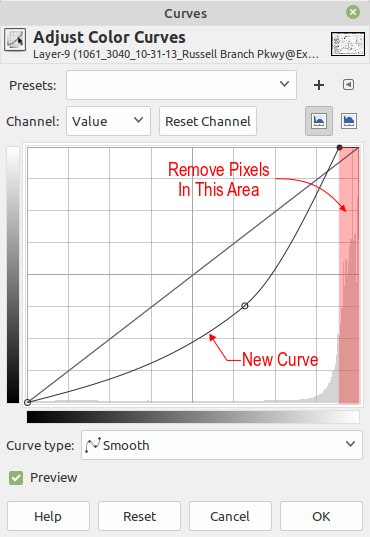Select the middle curve control point

pos(245,305)
